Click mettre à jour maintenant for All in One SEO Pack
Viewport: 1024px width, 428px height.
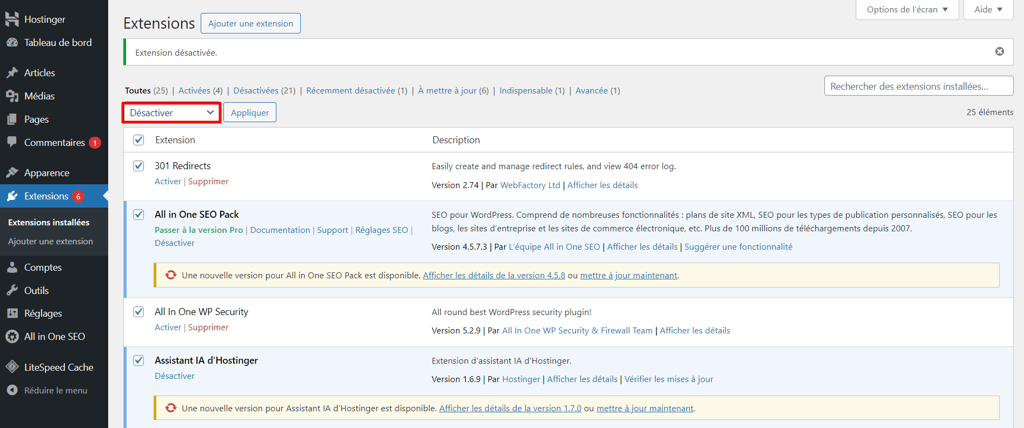click(x=629, y=276)
